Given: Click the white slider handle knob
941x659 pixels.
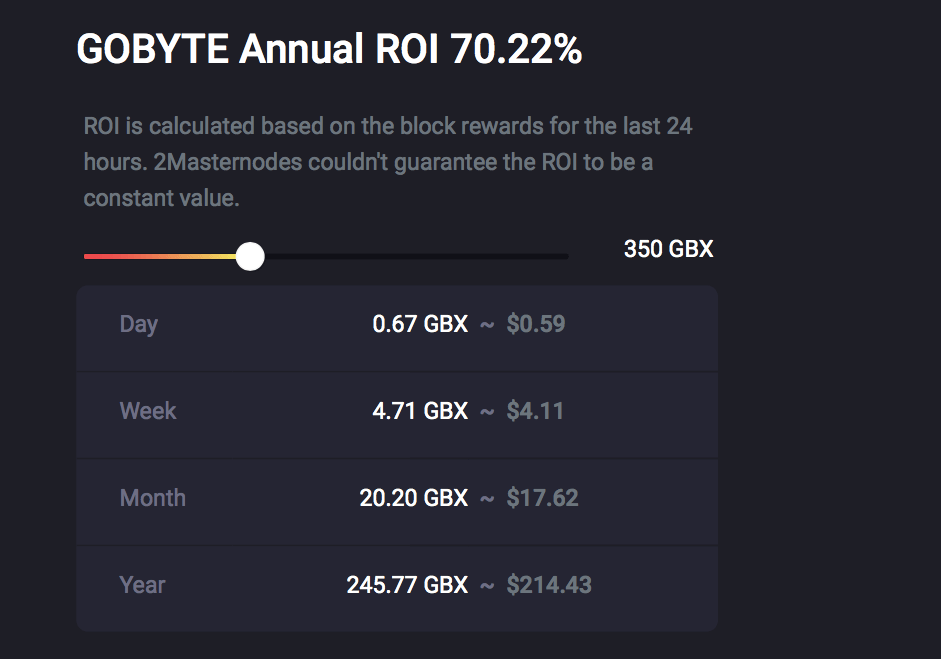Looking at the screenshot, I should click(x=250, y=257).
